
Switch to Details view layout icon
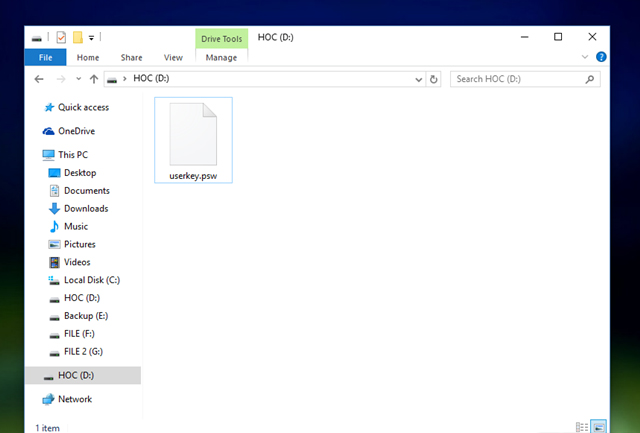582,427
